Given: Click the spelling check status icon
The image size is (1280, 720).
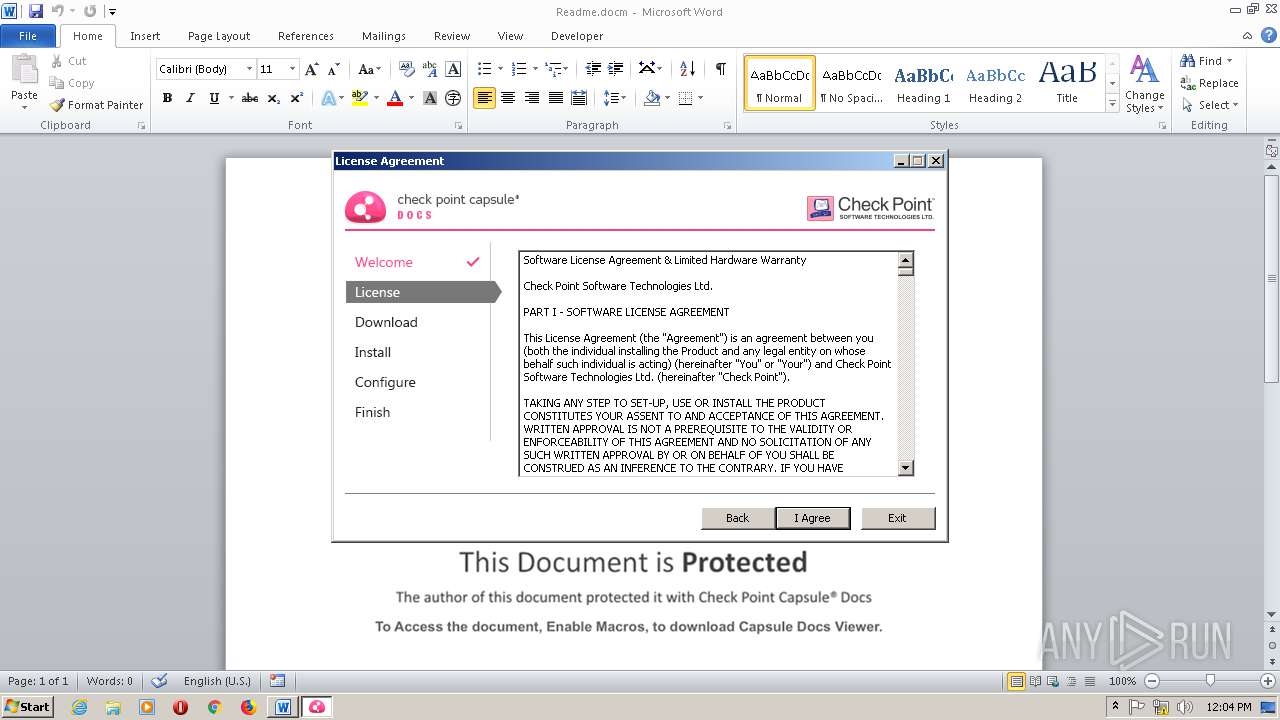Looking at the screenshot, I should 158,681.
